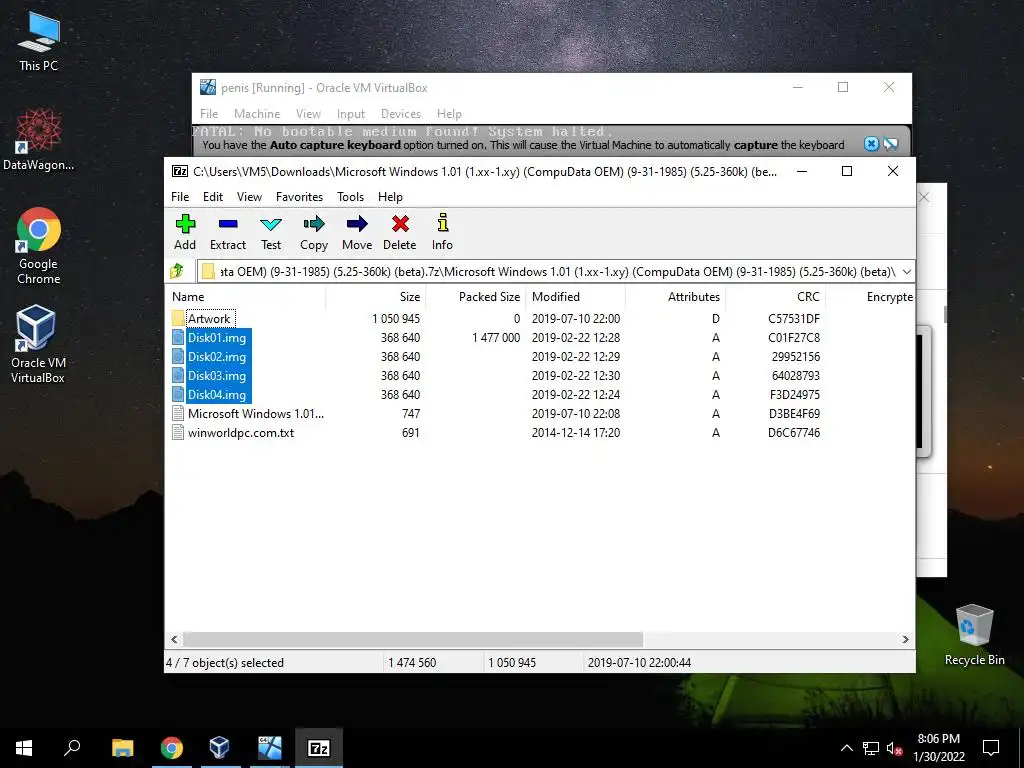Click the scroll left arrow
Screen dimensions: 1024x768
[174, 639]
